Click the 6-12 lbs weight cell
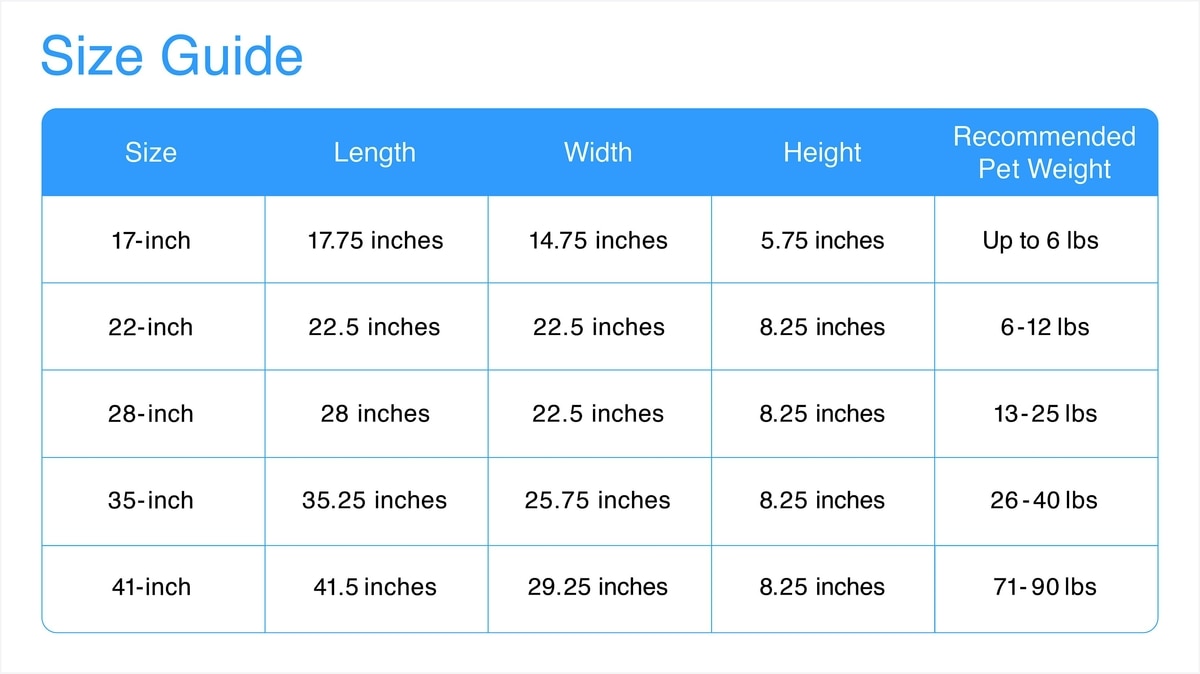The width and height of the screenshot is (1200, 674). coord(1045,327)
